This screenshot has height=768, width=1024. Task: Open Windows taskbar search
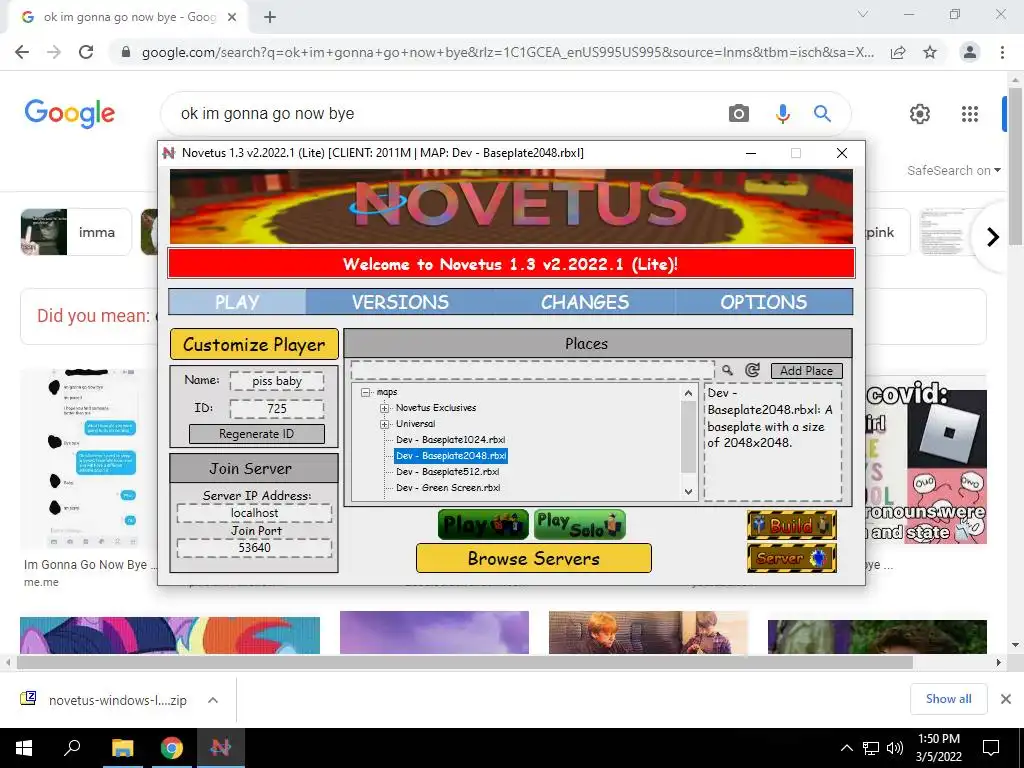coord(72,748)
